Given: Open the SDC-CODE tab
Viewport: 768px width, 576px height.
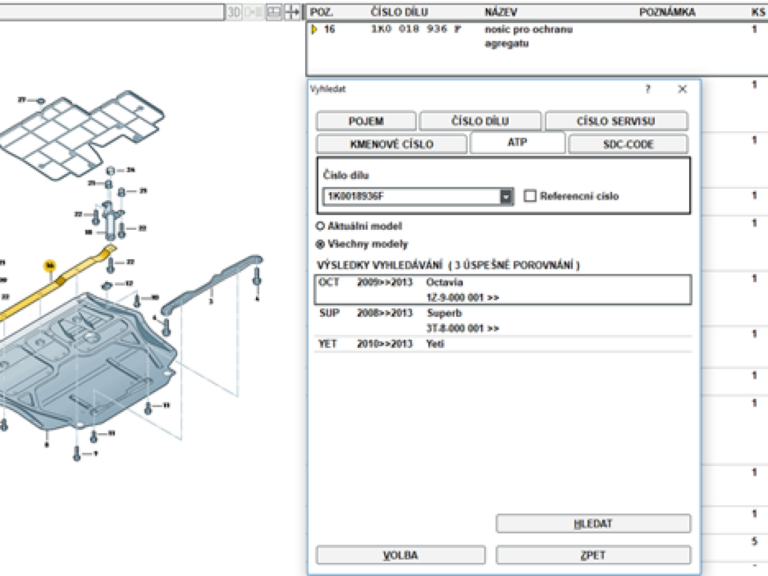Looking at the screenshot, I should (628, 144).
